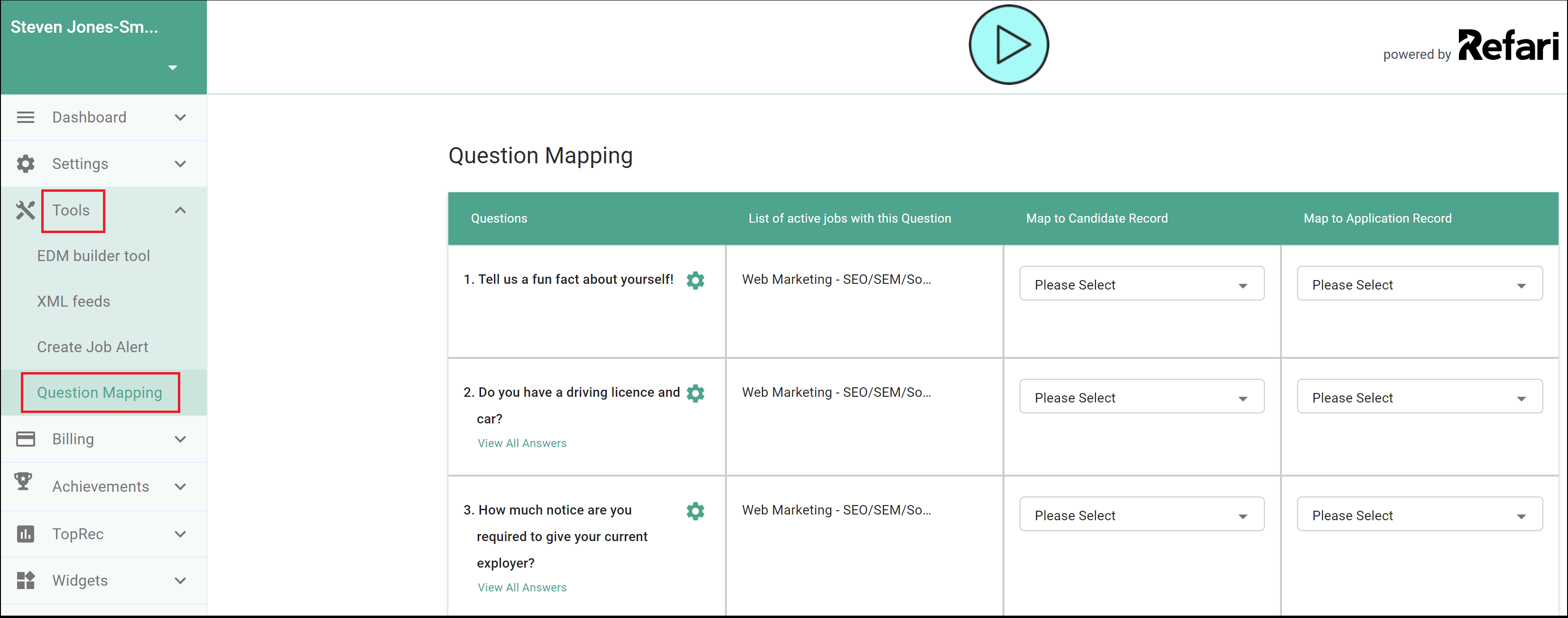Open settings gear for the fun fact question

tap(695, 280)
